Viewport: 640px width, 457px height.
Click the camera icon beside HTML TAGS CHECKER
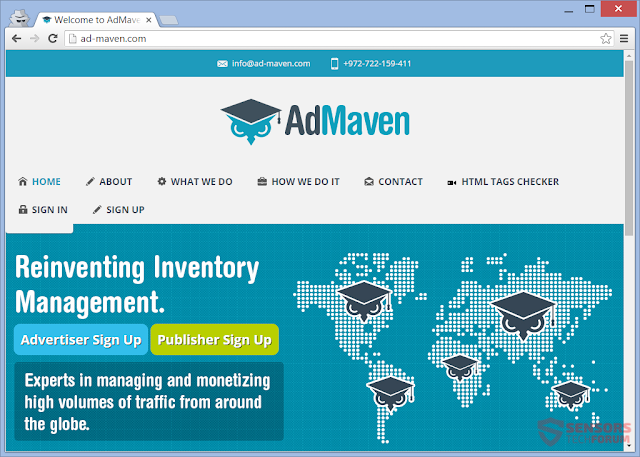[x=451, y=182]
